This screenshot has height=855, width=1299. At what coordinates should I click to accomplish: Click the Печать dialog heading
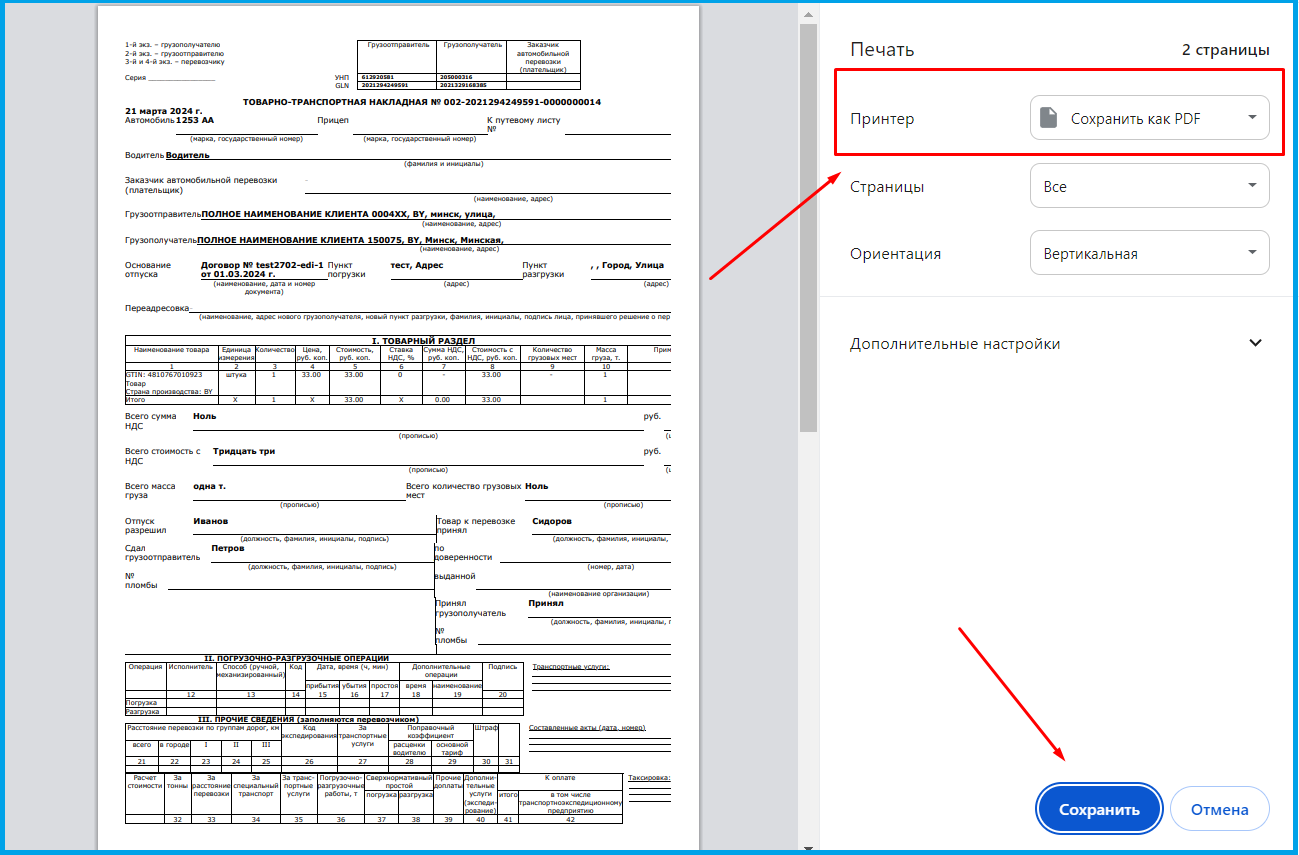point(882,50)
